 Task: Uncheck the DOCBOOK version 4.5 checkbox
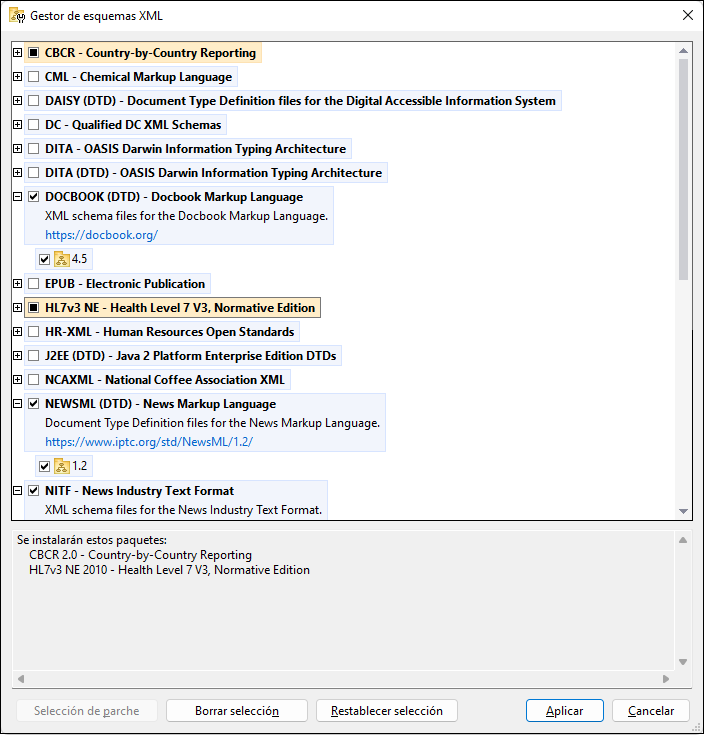click(x=44, y=259)
